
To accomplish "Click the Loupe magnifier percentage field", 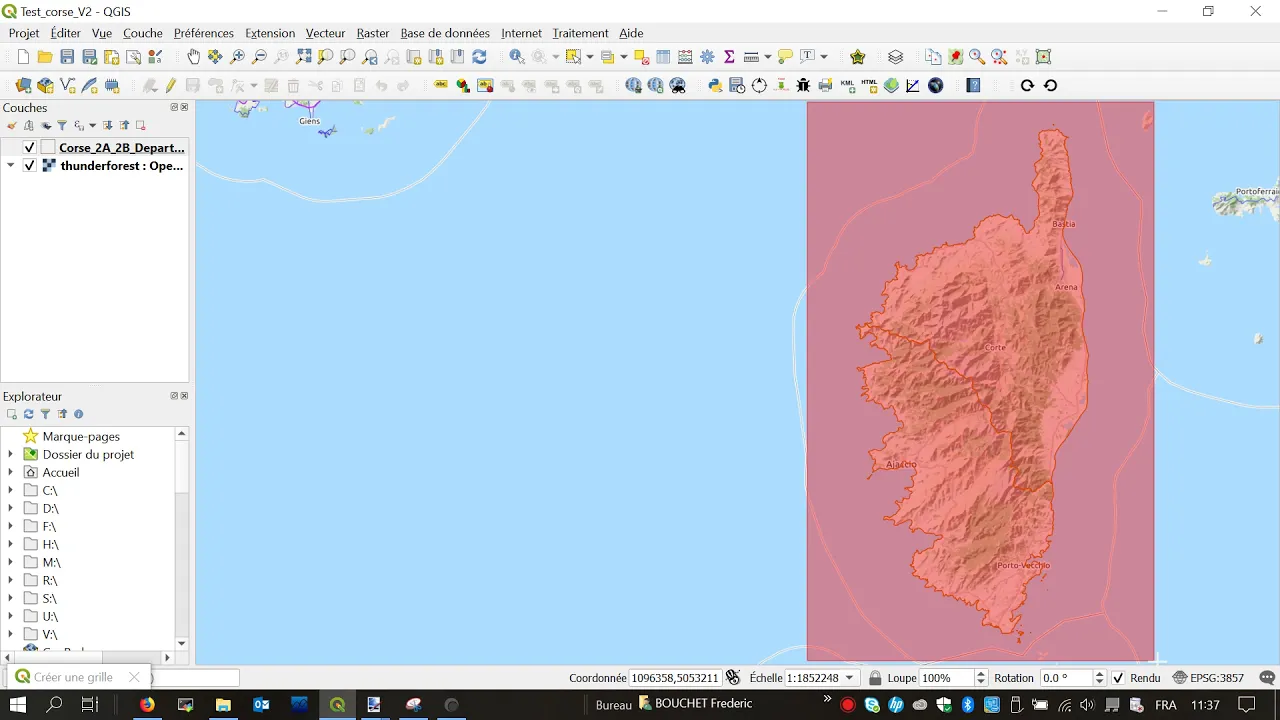I will [946, 678].
